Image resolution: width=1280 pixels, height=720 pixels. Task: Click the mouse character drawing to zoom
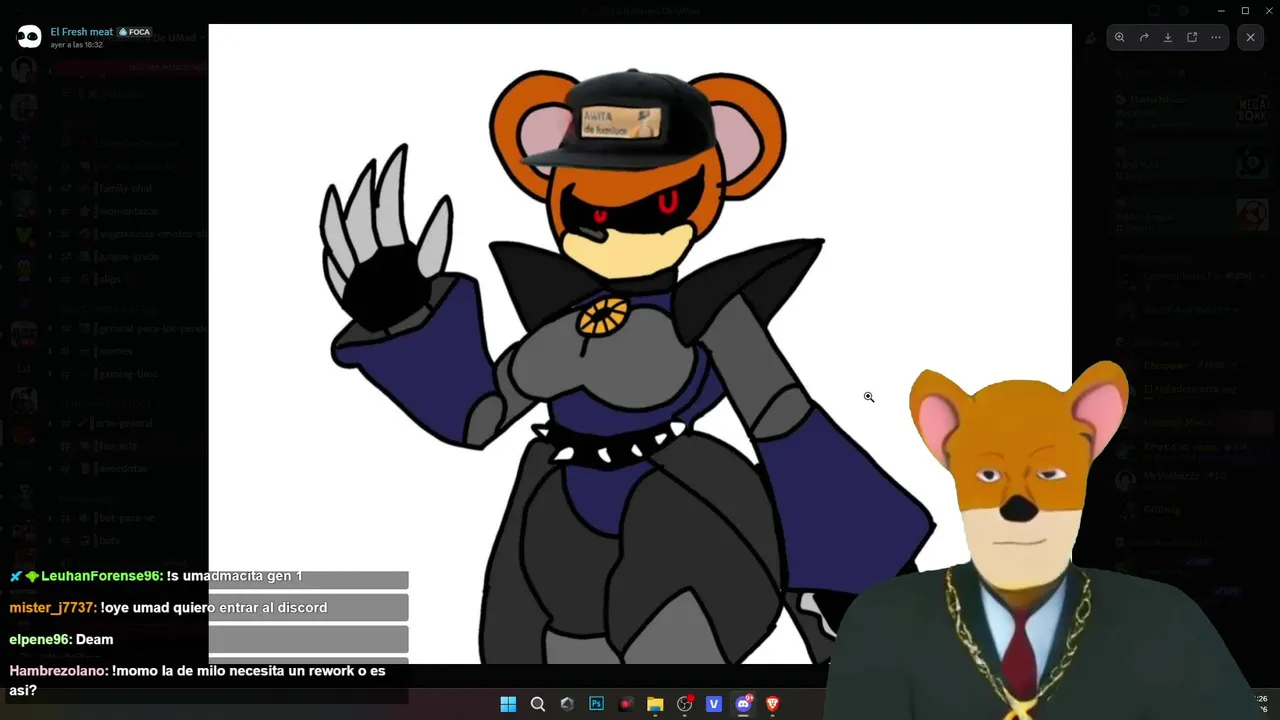click(640, 344)
